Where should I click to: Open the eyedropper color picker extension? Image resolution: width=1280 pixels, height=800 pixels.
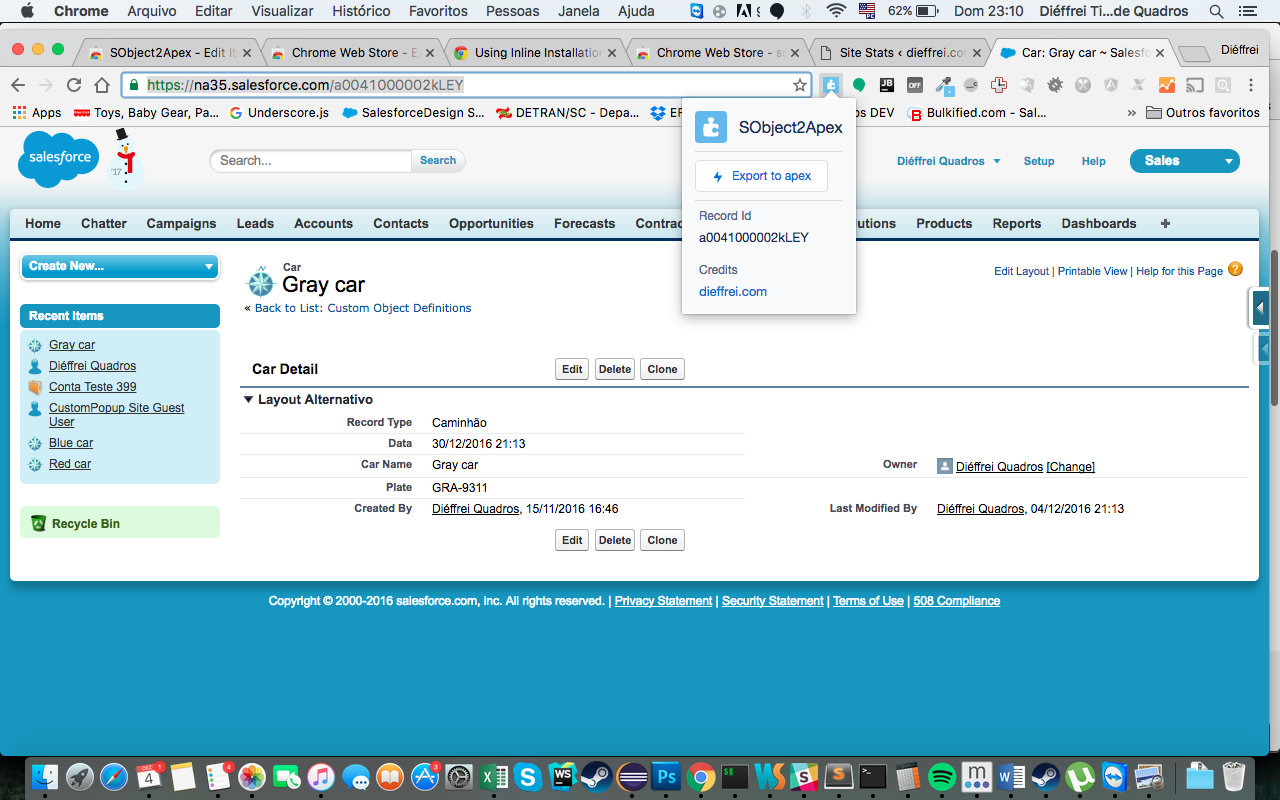943,85
